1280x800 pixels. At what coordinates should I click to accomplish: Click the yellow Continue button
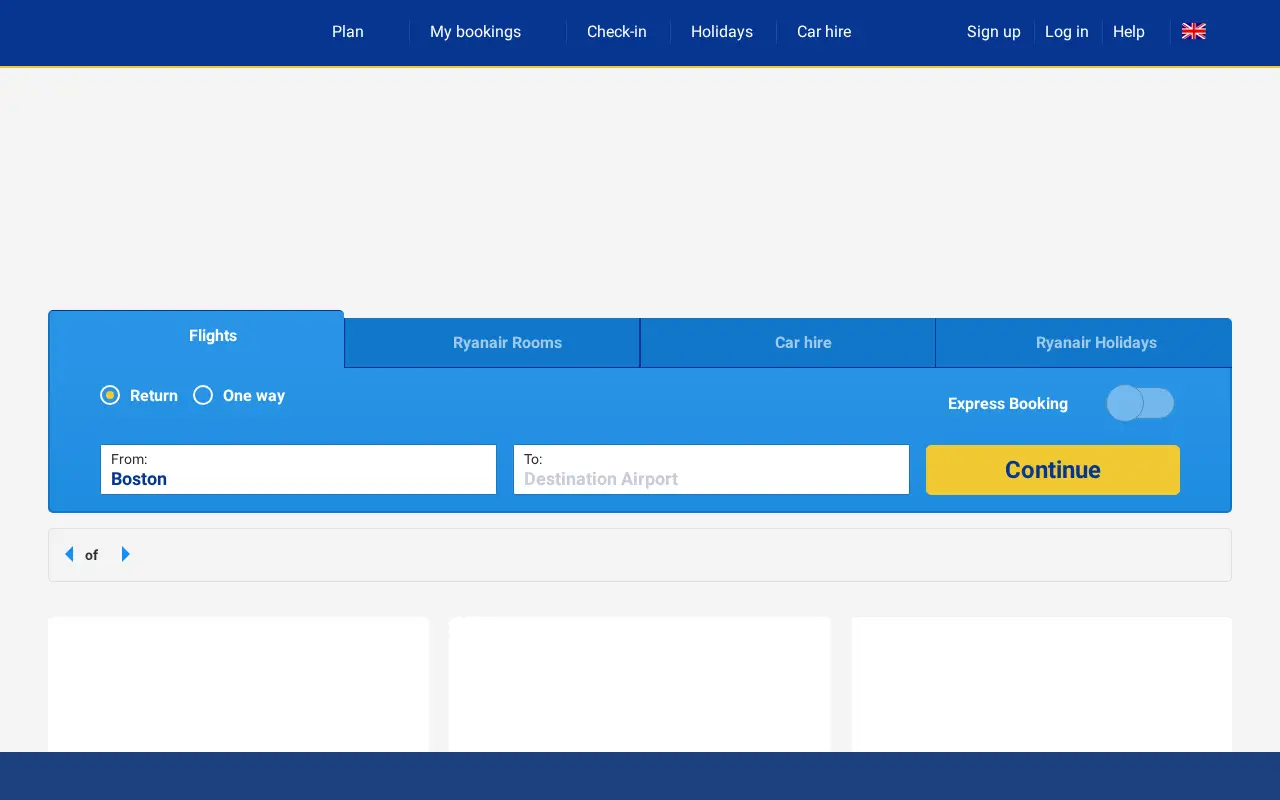click(x=1053, y=470)
